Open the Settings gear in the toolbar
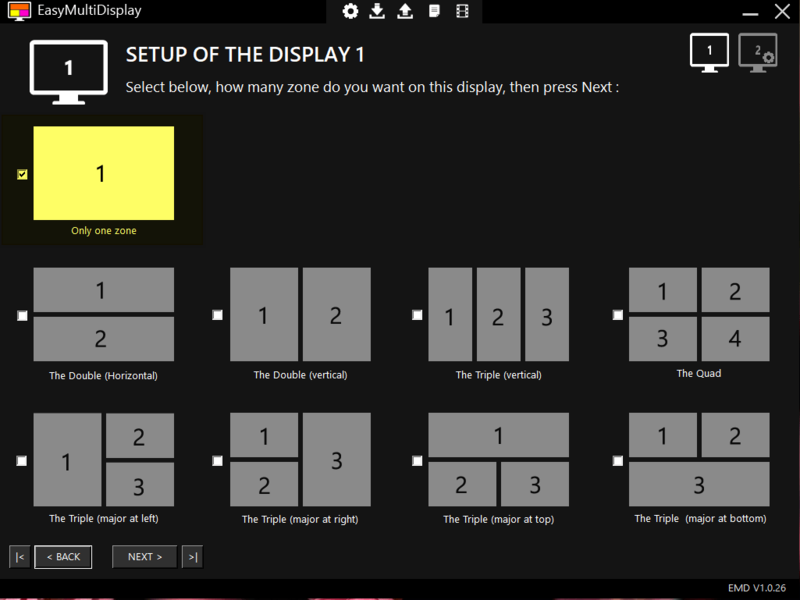Viewport: 800px width, 600px height. pyautogui.click(x=349, y=12)
